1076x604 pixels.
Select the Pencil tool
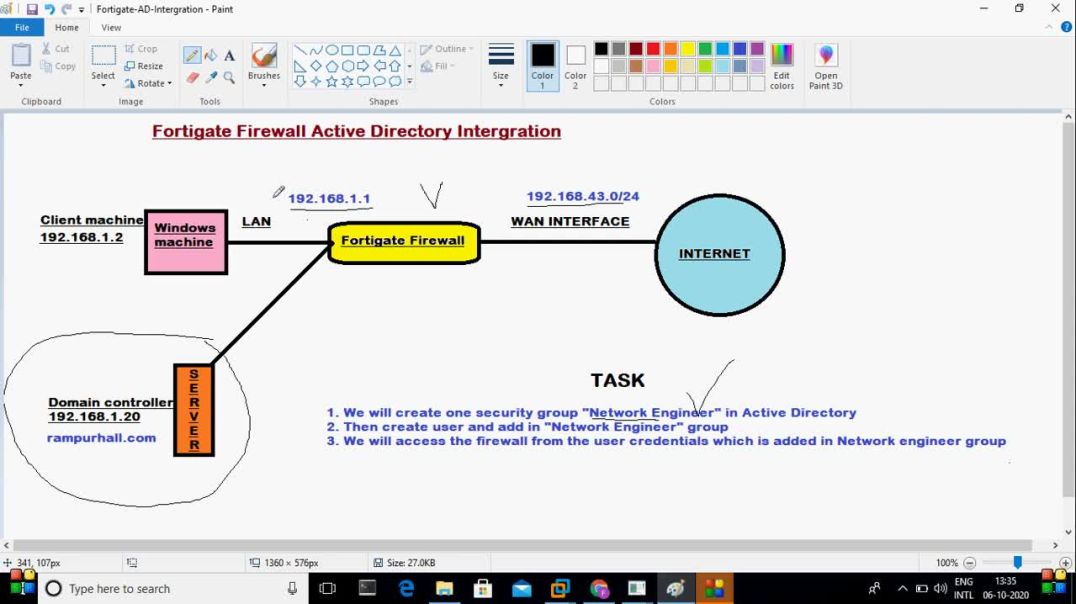[x=192, y=56]
